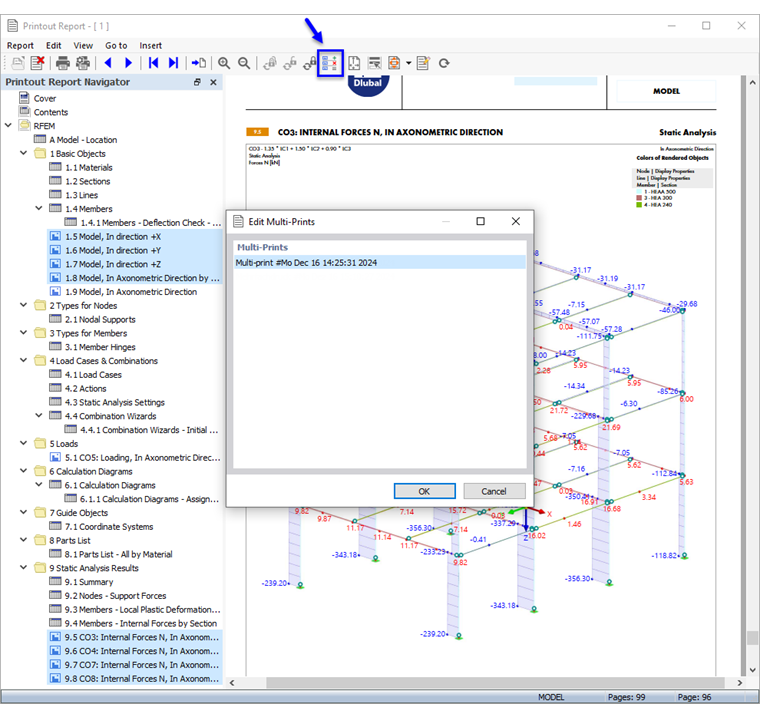
Task: Click the header settings toolbar icon
Action: click(374, 63)
